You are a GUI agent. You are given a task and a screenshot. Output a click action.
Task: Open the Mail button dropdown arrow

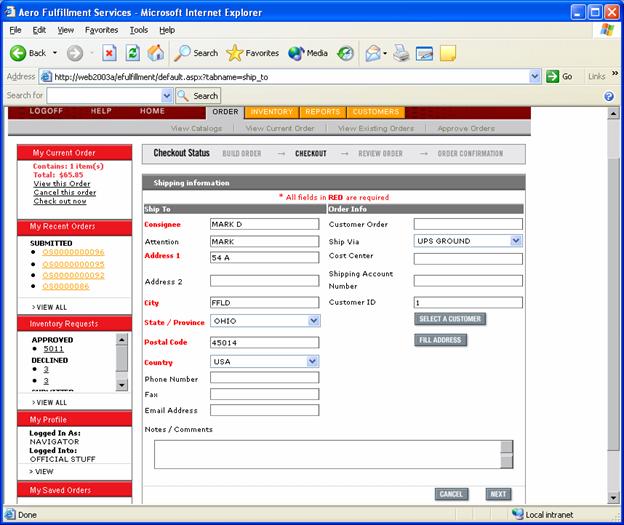385,53
